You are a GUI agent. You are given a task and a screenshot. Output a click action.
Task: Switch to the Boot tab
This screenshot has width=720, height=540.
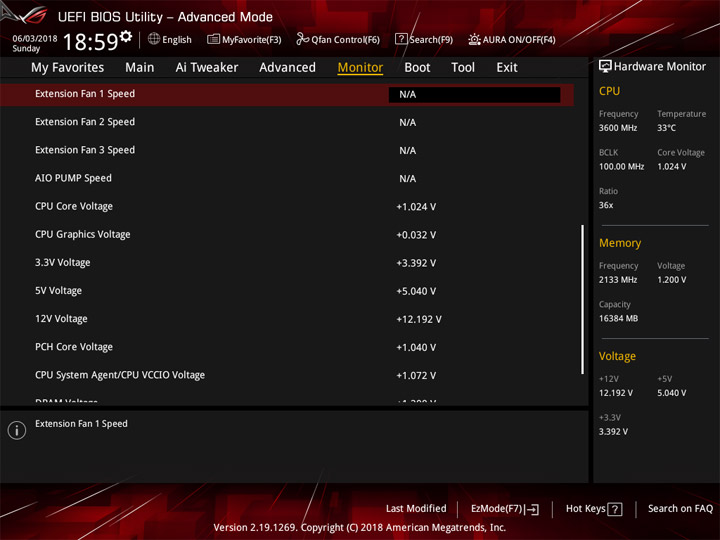(417, 68)
